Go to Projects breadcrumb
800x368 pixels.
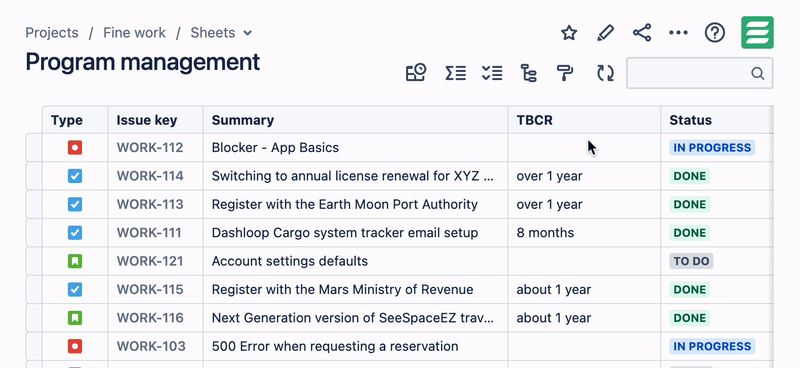click(52, 33)
